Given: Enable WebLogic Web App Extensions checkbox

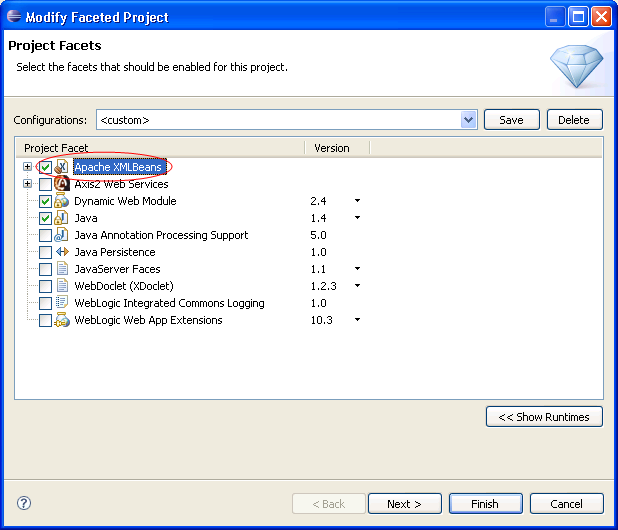Looking at the screenshot, I should 45,320.
